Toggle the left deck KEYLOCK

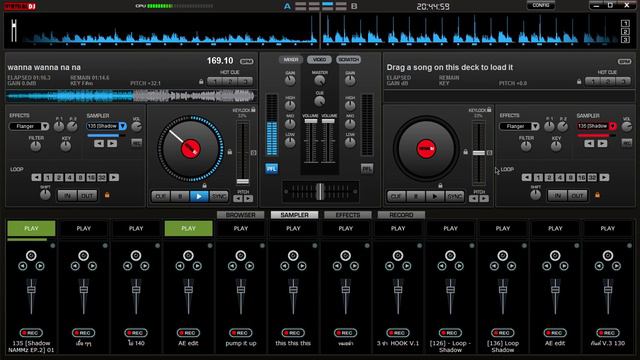click(x=253, y=110)
